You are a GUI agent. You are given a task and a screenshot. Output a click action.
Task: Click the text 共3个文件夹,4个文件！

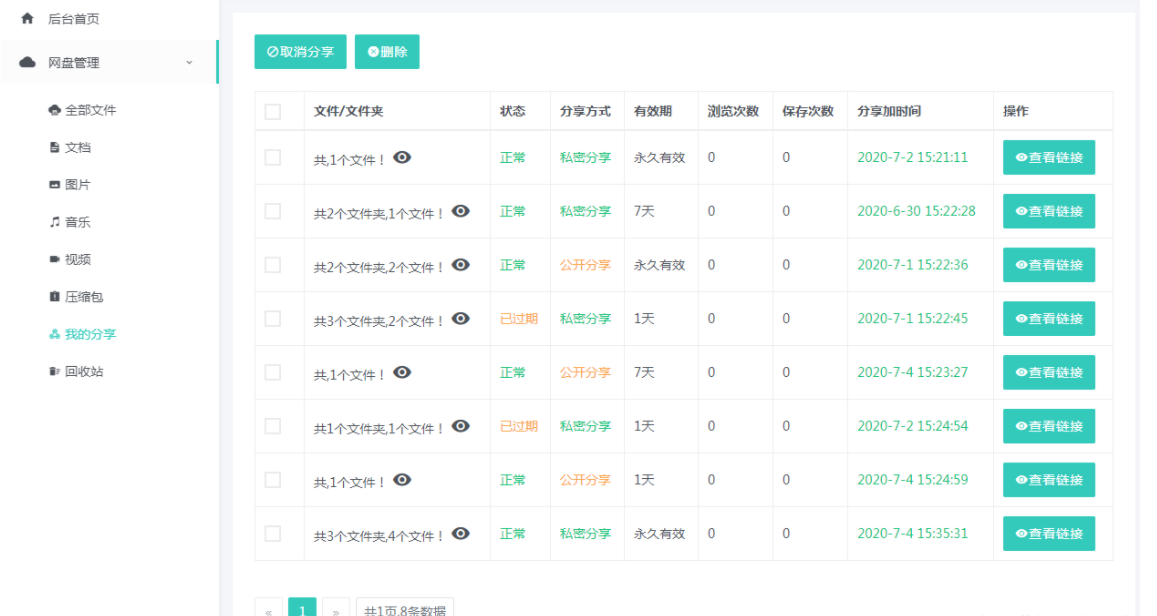pos(379,536)
